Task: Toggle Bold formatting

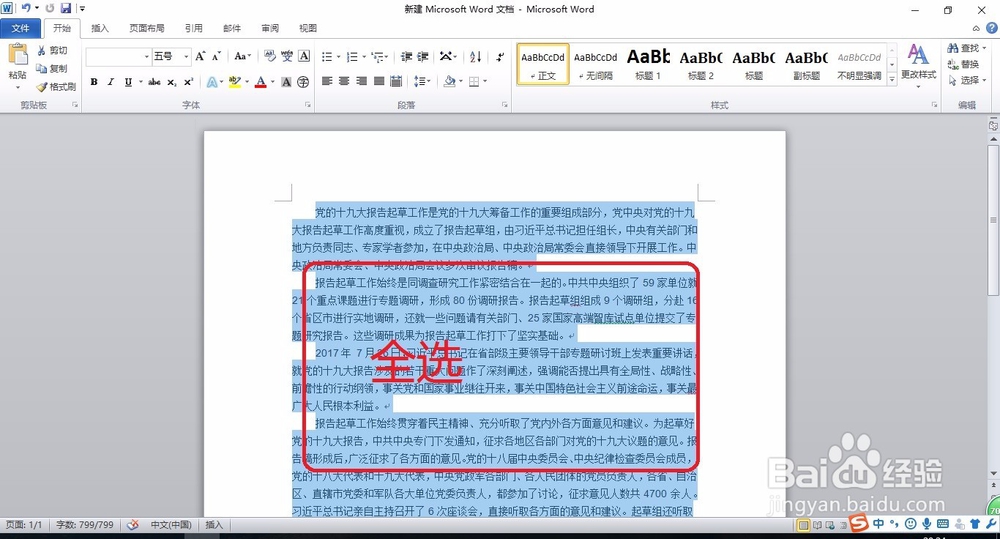Action: 94,82
